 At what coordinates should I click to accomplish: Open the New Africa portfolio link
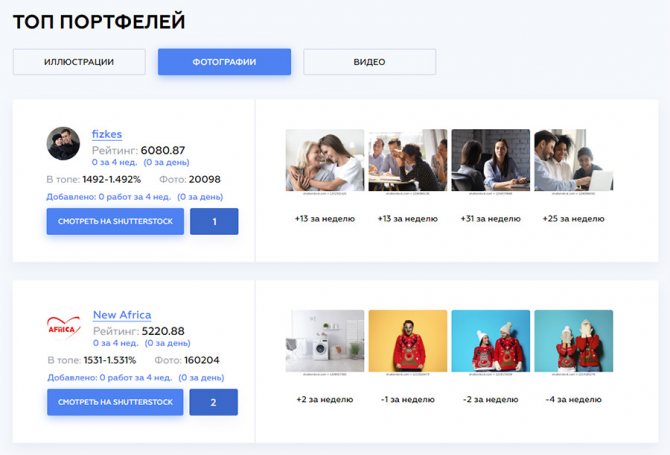[122, 315]
